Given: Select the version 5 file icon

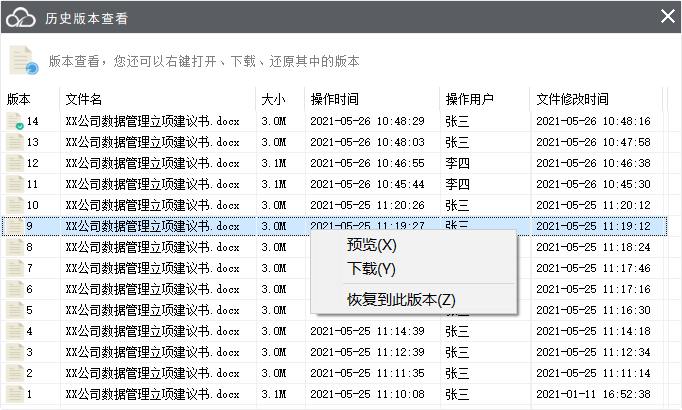Looking at the screenshot, I should pyautogui.click(x=14, y=310).
